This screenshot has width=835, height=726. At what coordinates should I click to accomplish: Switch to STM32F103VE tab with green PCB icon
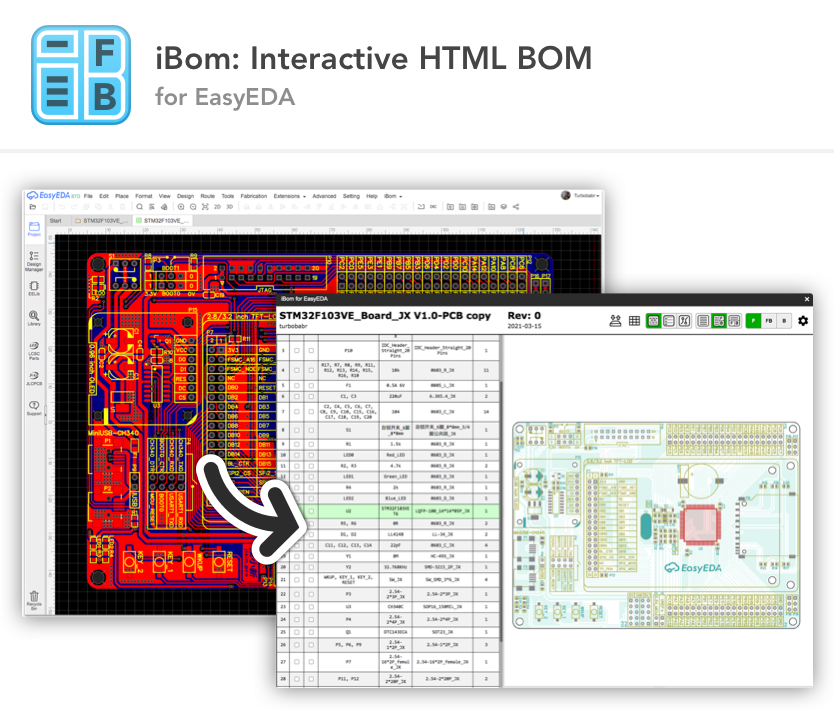click(x=162, y=221)
